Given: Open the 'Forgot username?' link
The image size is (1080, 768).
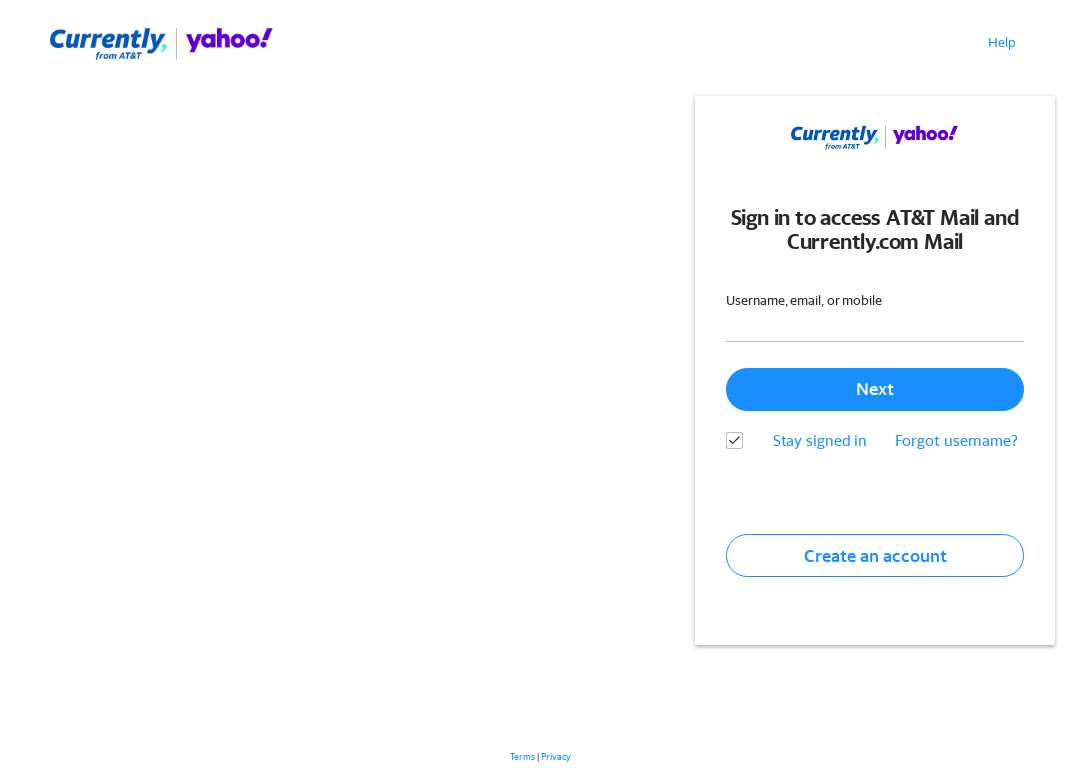Looking at the screenshot, I should (956, 441).
